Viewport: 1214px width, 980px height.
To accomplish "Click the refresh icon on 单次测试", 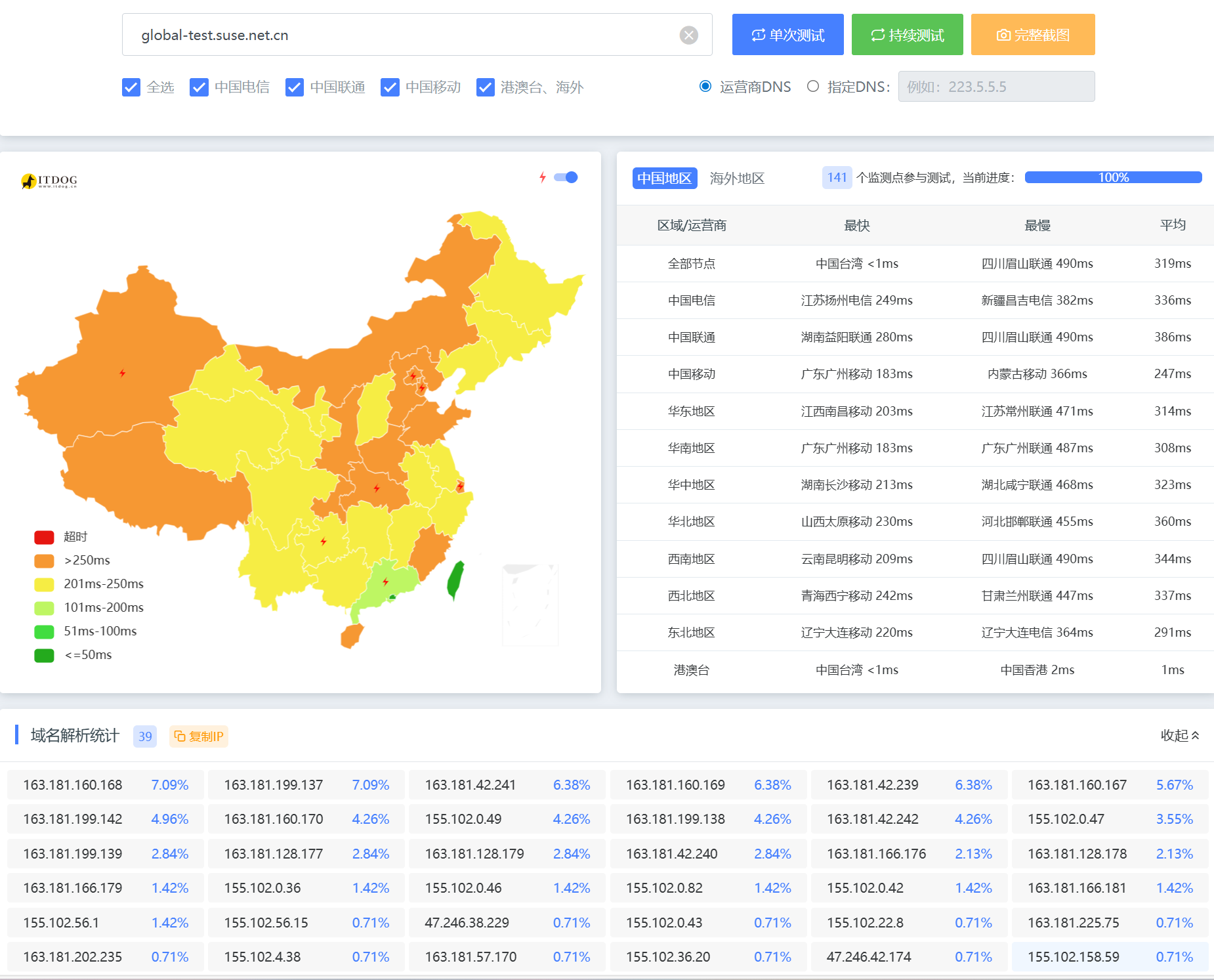I will point(759,35).
